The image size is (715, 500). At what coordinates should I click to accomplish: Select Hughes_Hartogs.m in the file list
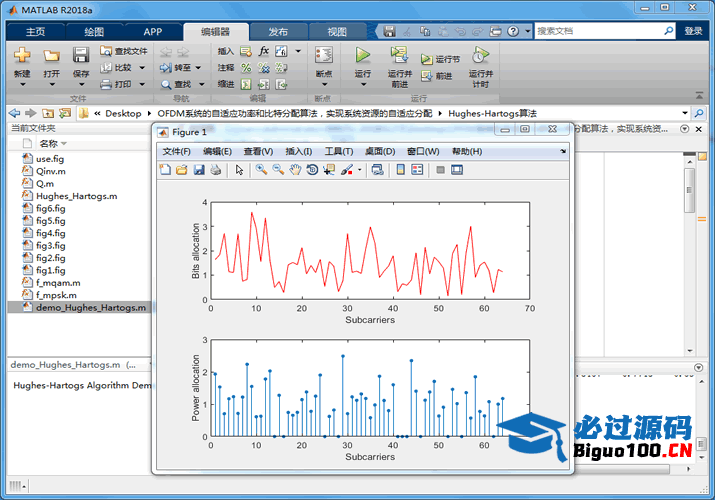[77, 196]
